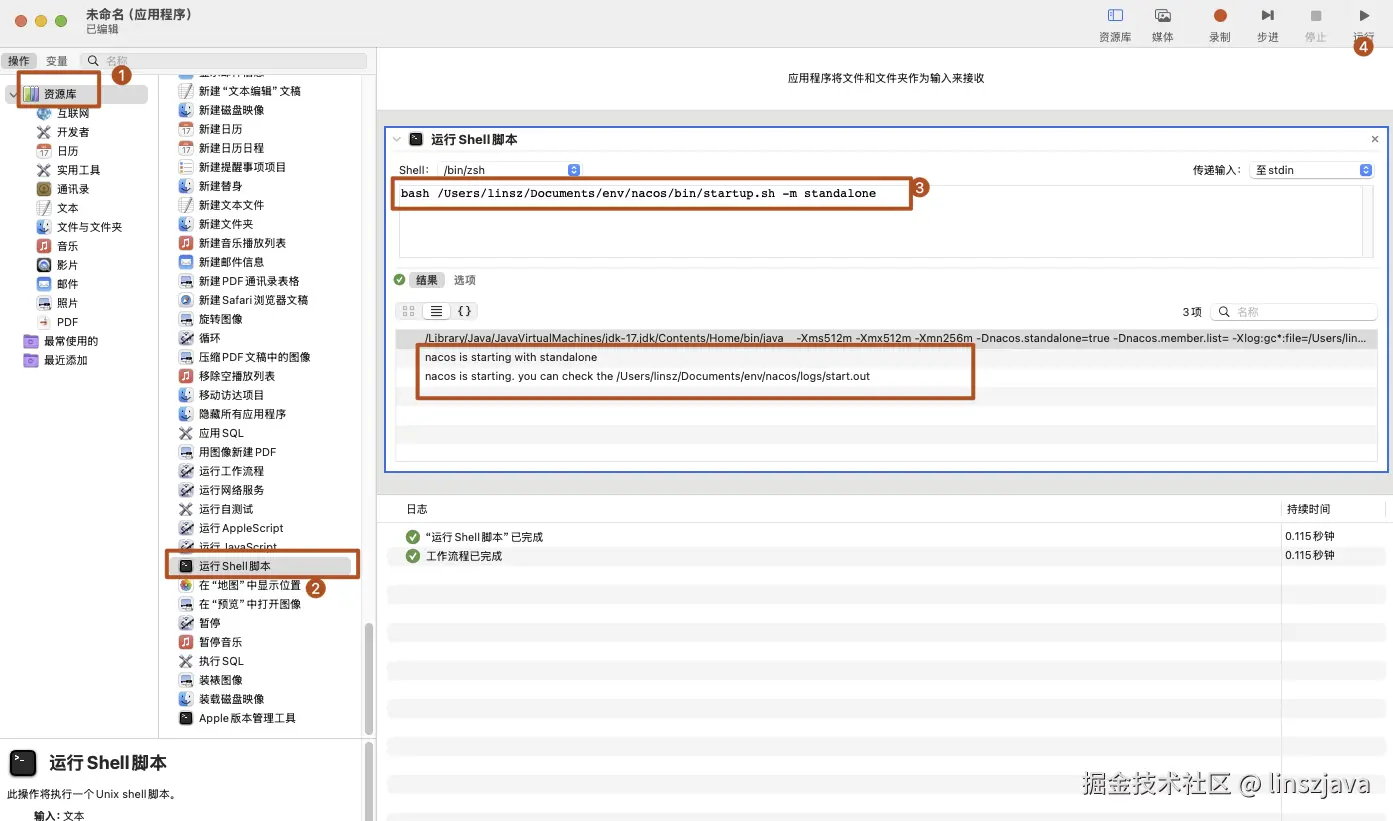
Task: Click the 停止 stop button
Action: tap(1316, 25)
